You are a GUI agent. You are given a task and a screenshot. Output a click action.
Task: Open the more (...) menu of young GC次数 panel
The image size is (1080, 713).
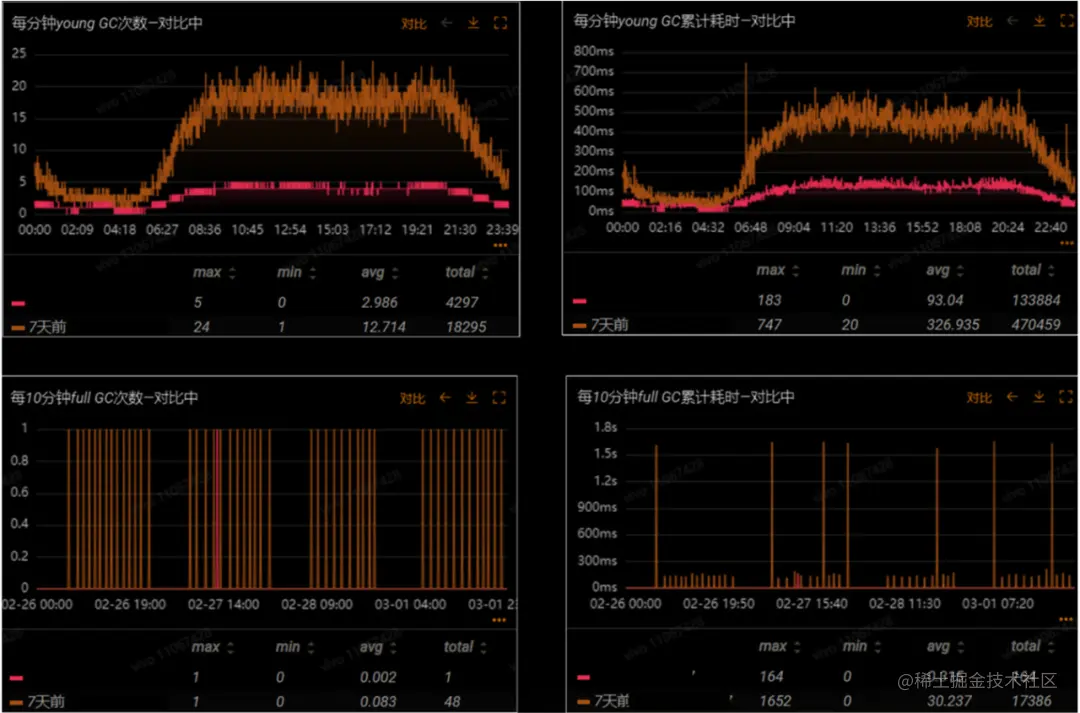point(500,245)
